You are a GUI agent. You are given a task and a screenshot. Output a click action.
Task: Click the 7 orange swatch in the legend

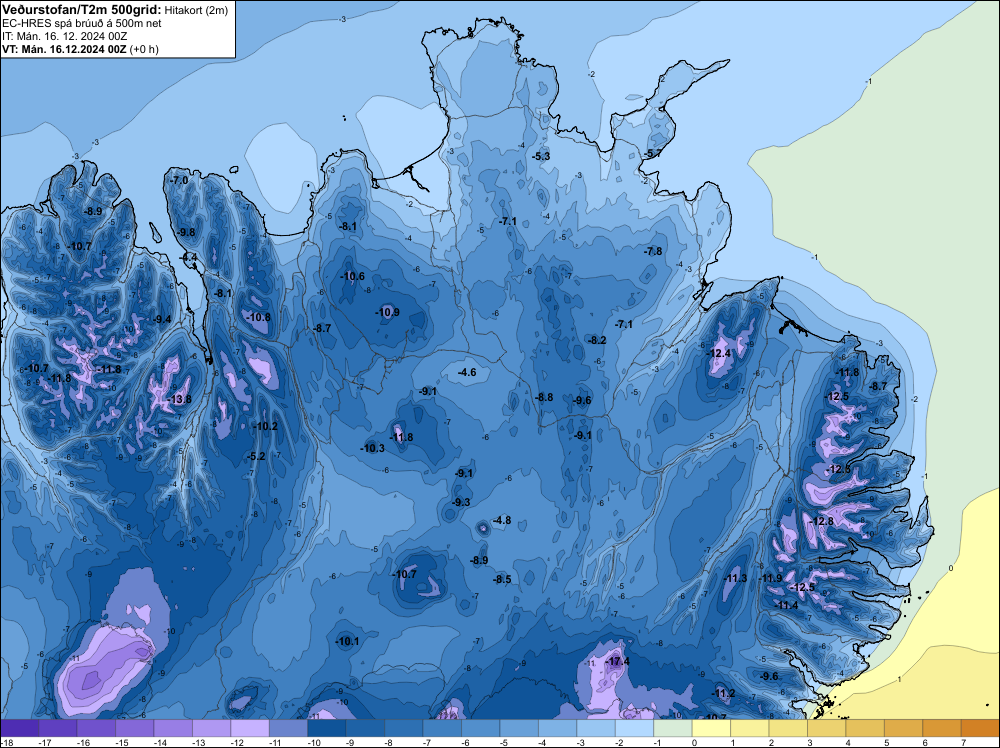click(x=980, y=728)
